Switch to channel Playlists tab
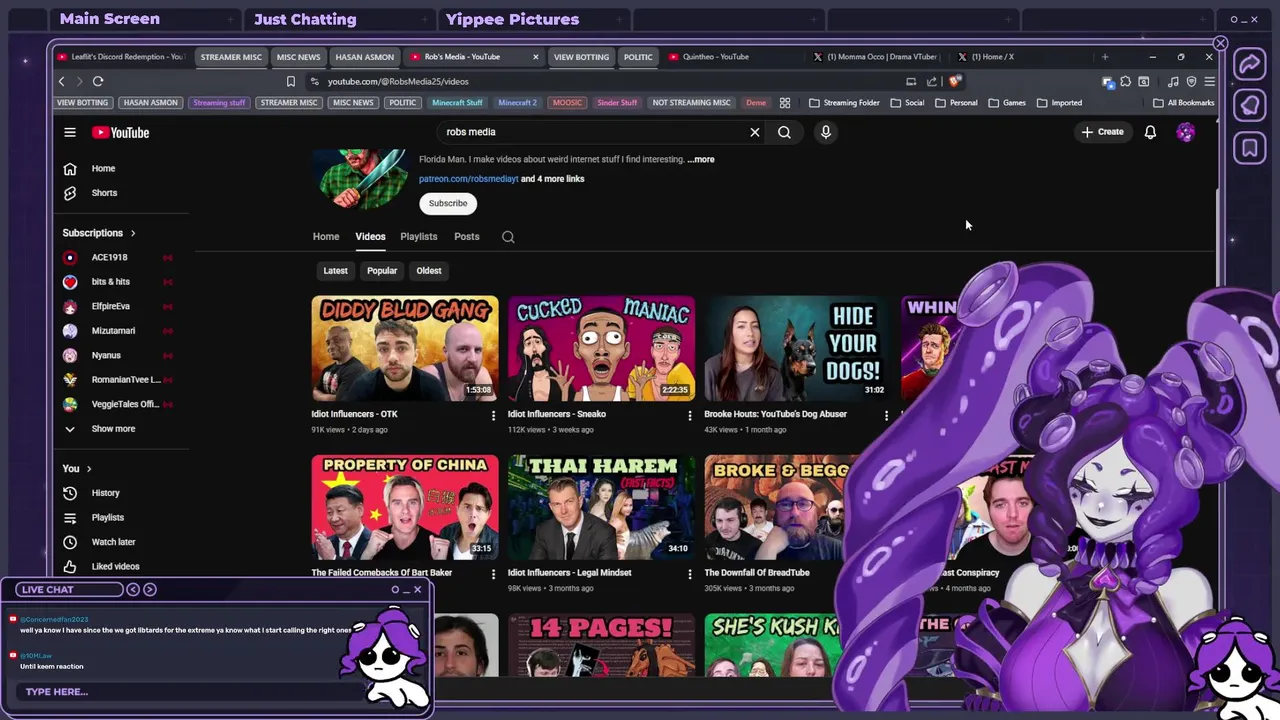The image size is (1280, 720). click(x=419, y=237)
